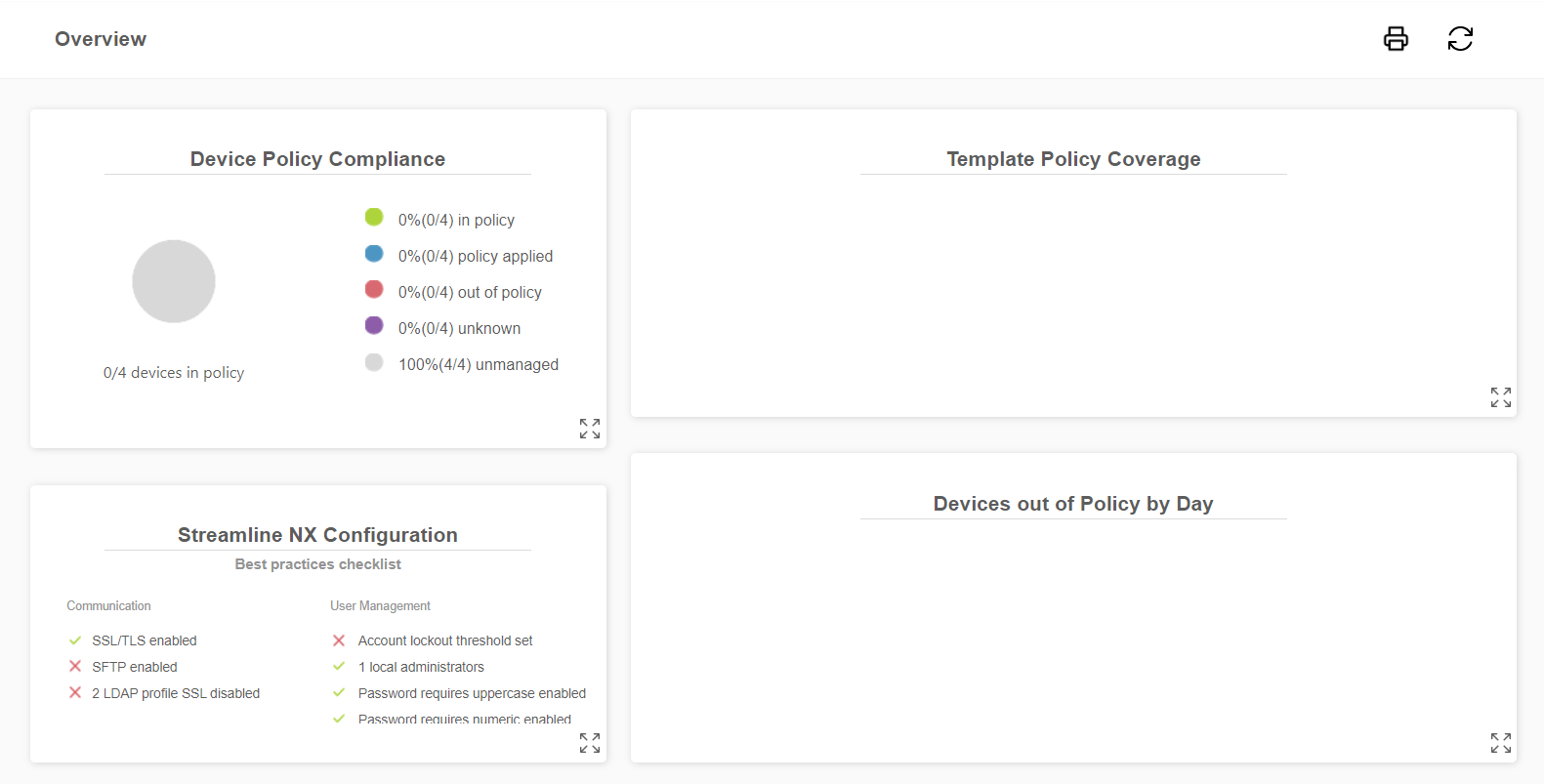Image resolution: width=1544 pixels, height=784 pixels.
Task: Expand the Devices out of Policy by Day card
Action: (x=1500, y=743)
